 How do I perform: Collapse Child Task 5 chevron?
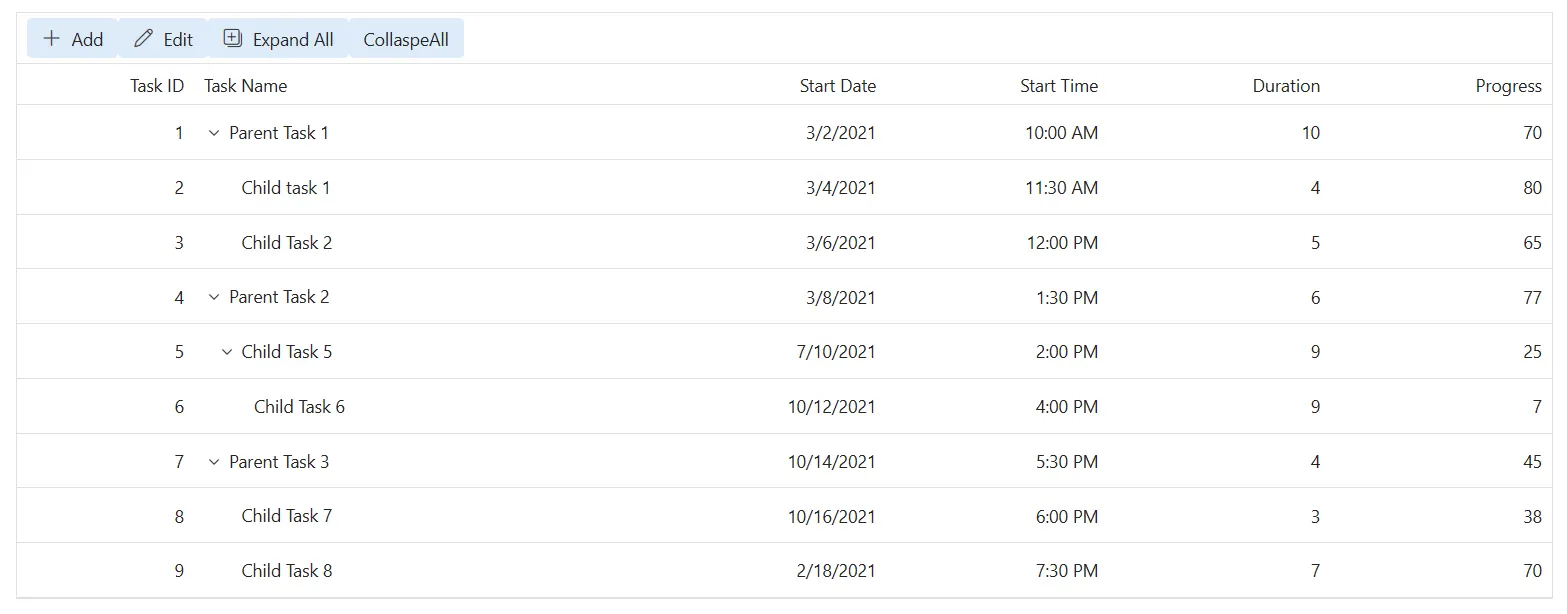226,352
